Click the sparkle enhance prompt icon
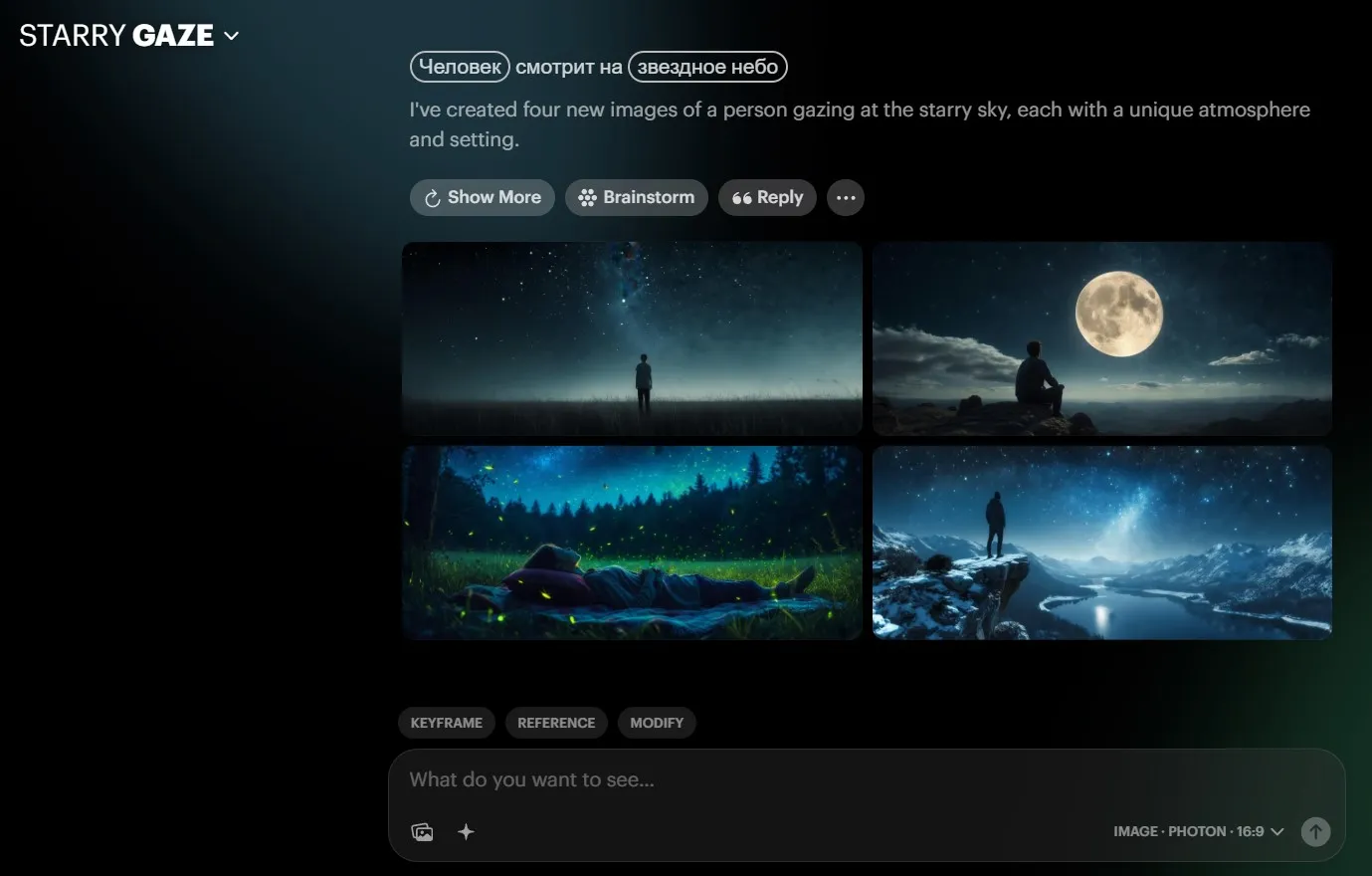This screenshot has width=1372, height=876. click(466, 832)
